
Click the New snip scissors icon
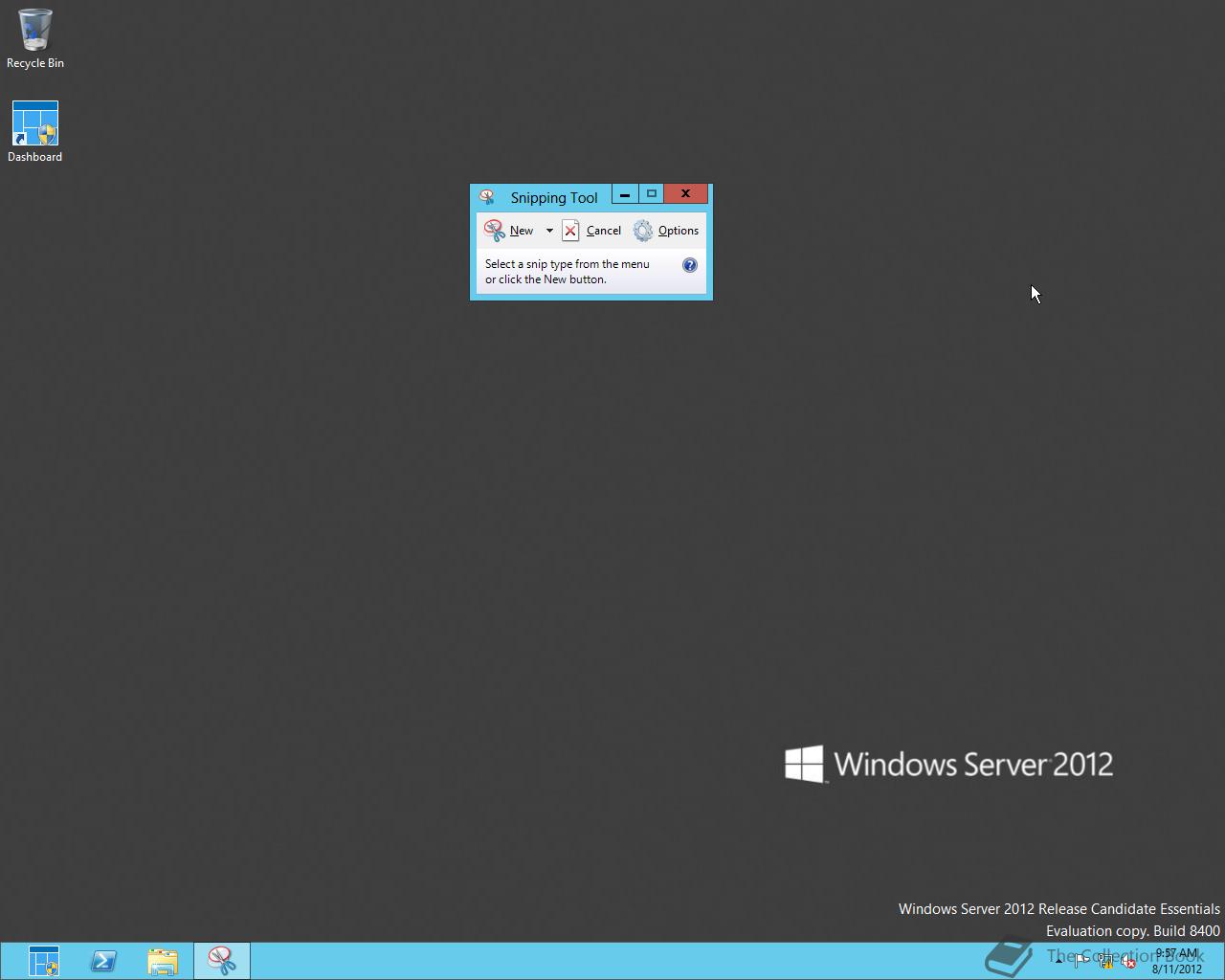[495, 231]
